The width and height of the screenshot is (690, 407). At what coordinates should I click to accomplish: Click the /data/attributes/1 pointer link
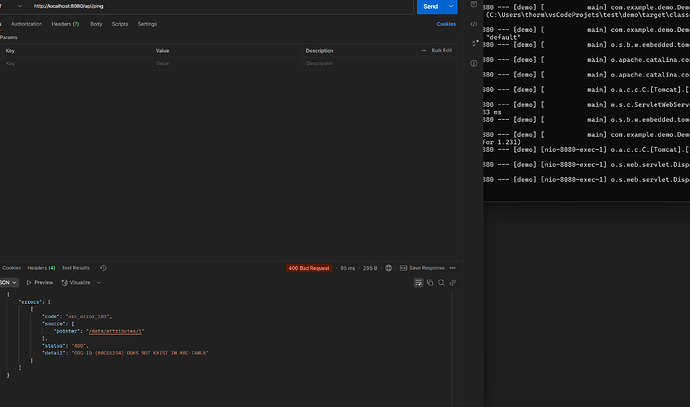pyautogui.click(x=115, y=331)
